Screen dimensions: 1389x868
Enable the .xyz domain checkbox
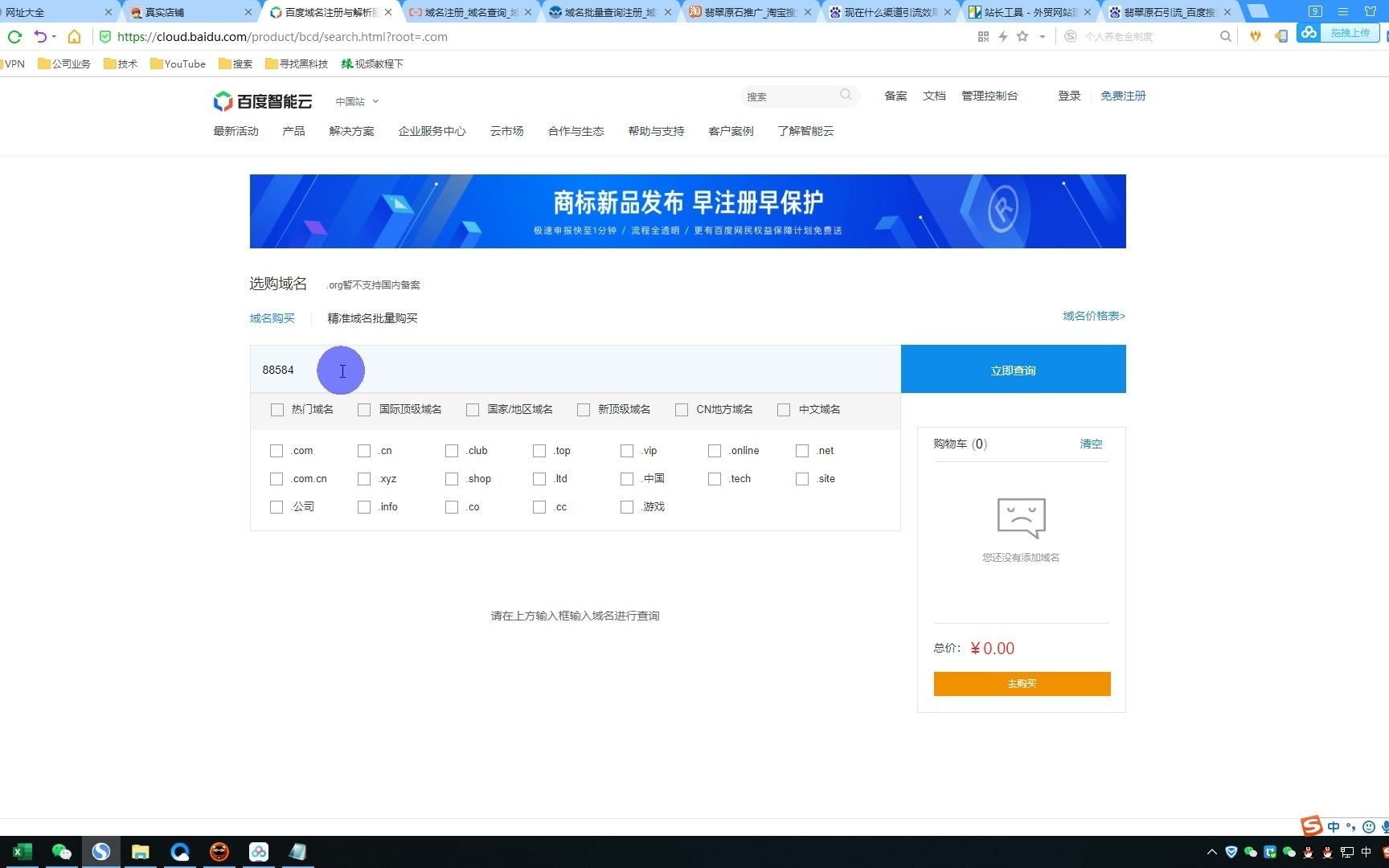point(364,479)
